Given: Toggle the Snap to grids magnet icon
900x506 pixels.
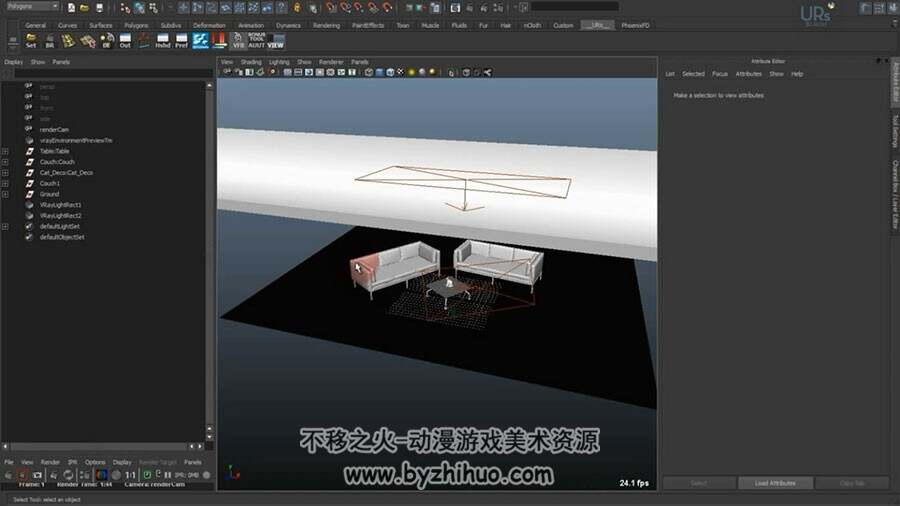Looking at the screenshot, I should (x=331, y=7).
